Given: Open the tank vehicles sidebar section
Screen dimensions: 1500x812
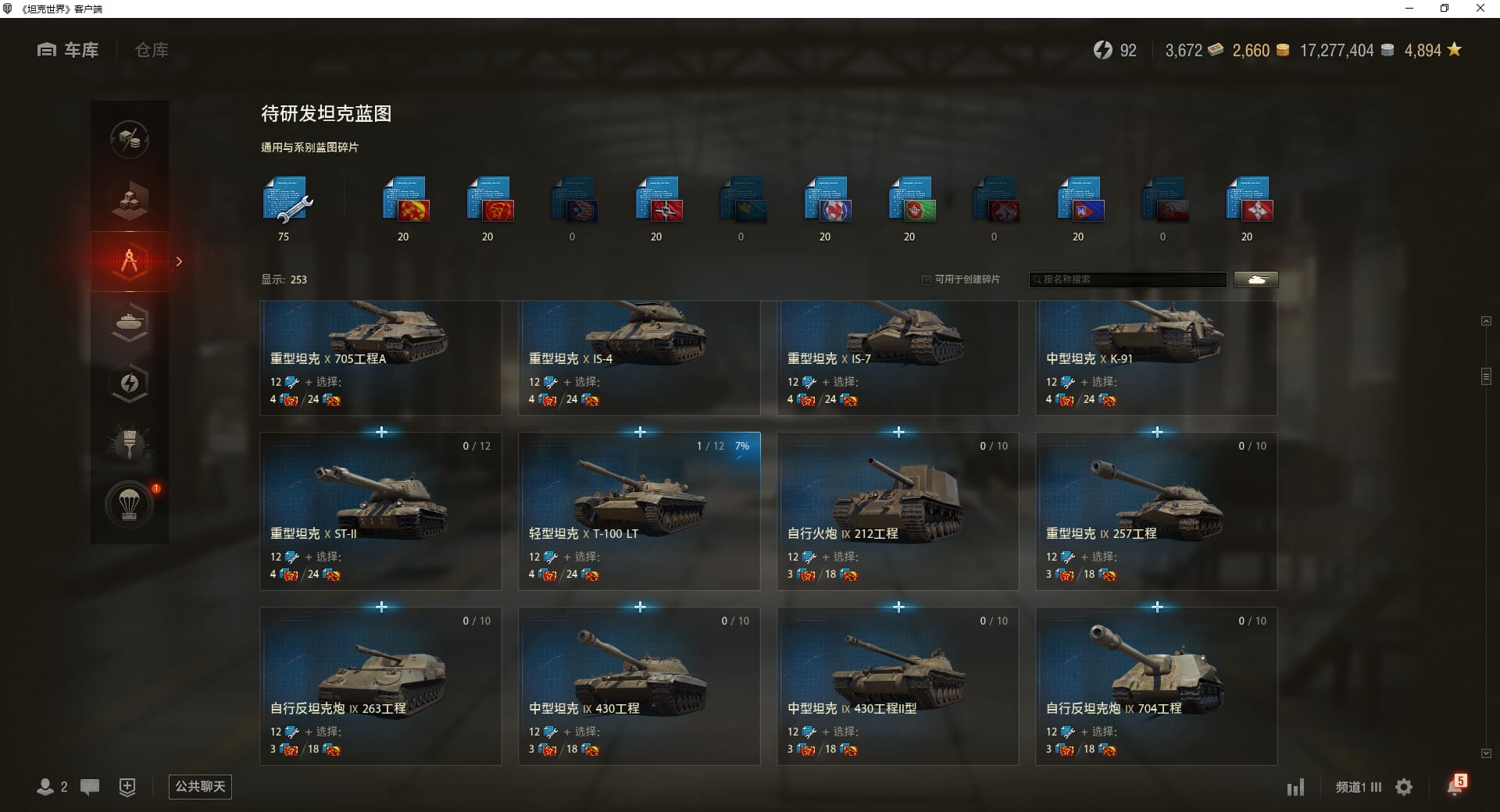Looking at the screenshot, I should pos(130,322).
